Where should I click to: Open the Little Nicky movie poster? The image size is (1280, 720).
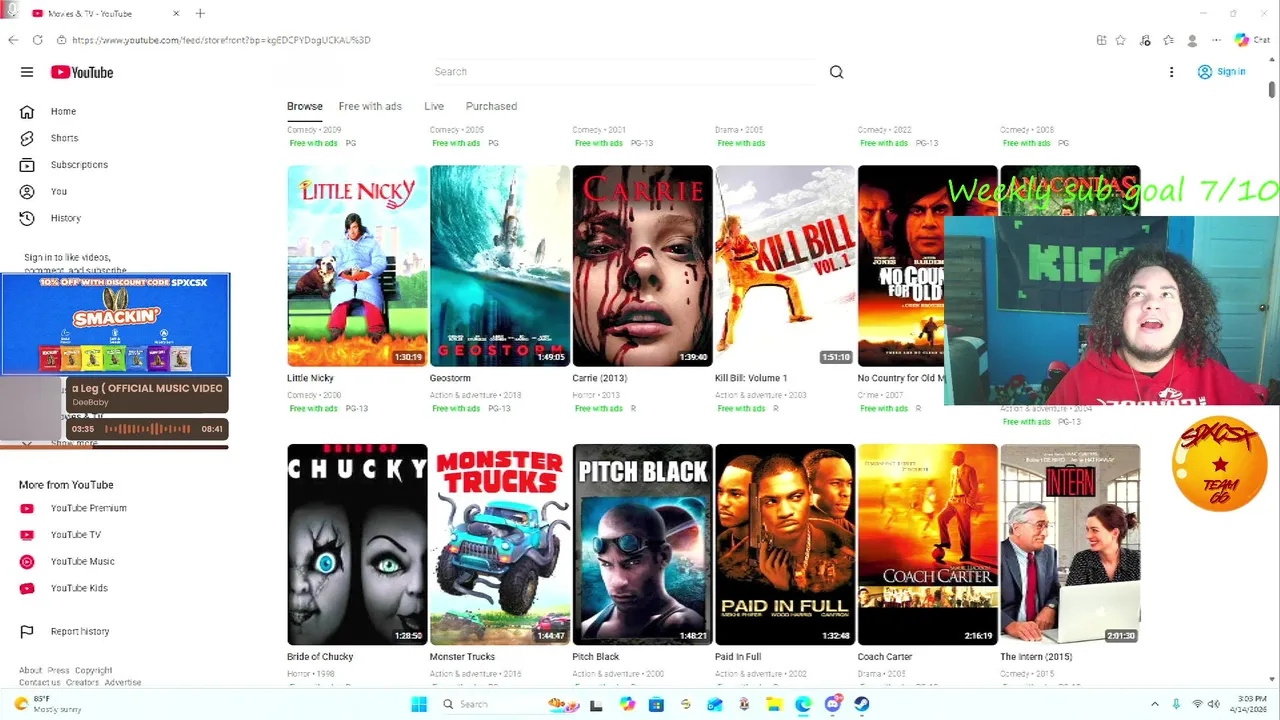point(357,266)
